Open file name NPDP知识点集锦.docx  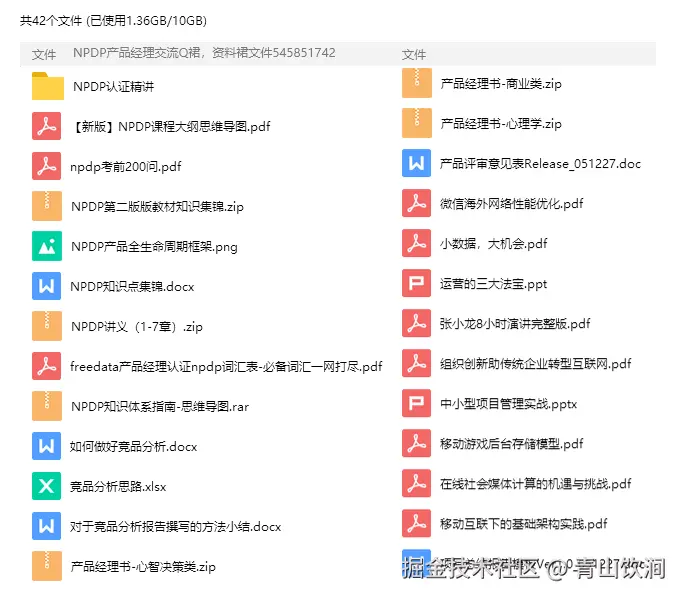[132, 287]
